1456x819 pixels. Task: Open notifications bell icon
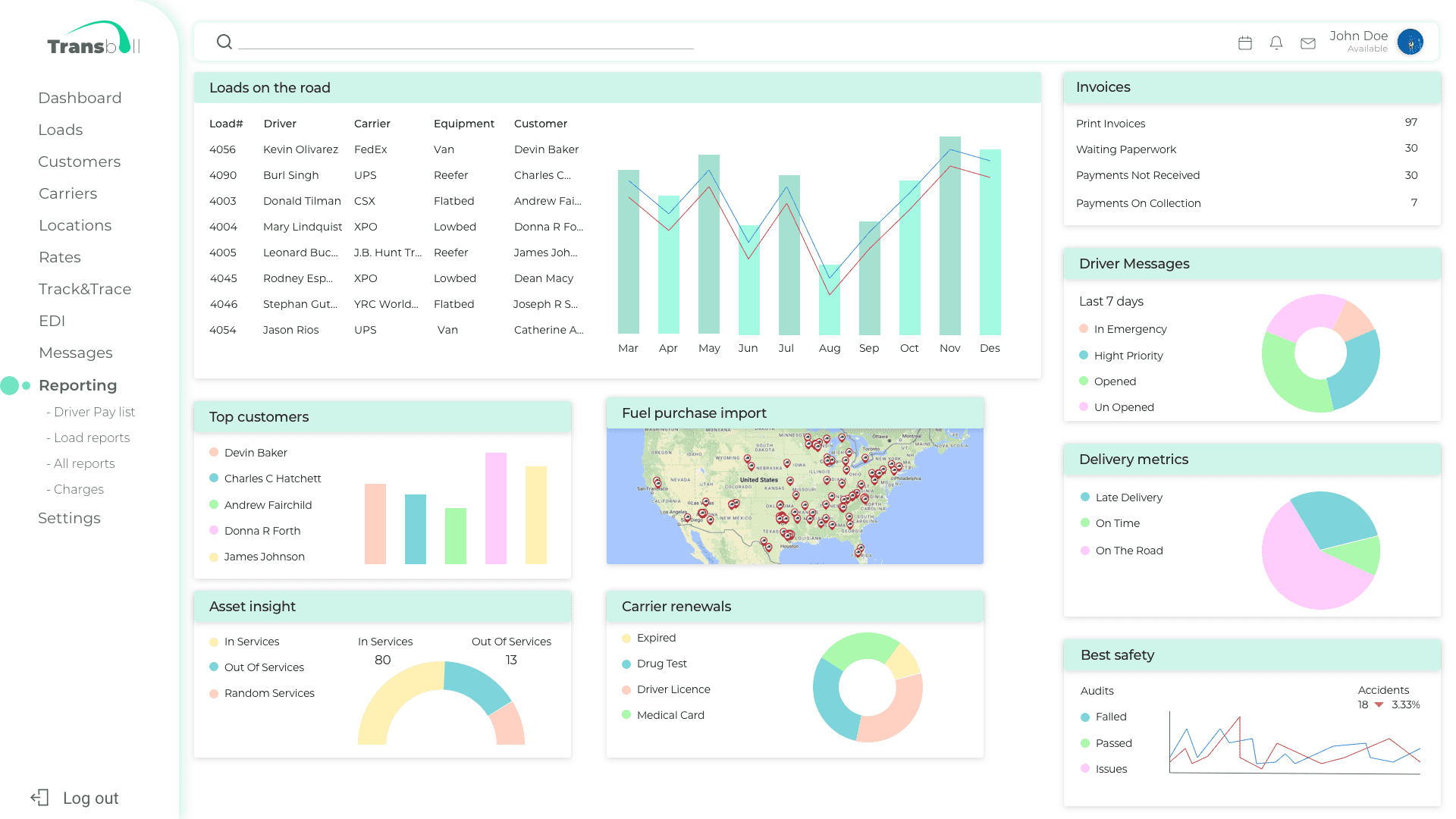pyautogui.click(x=1276, y=43)
